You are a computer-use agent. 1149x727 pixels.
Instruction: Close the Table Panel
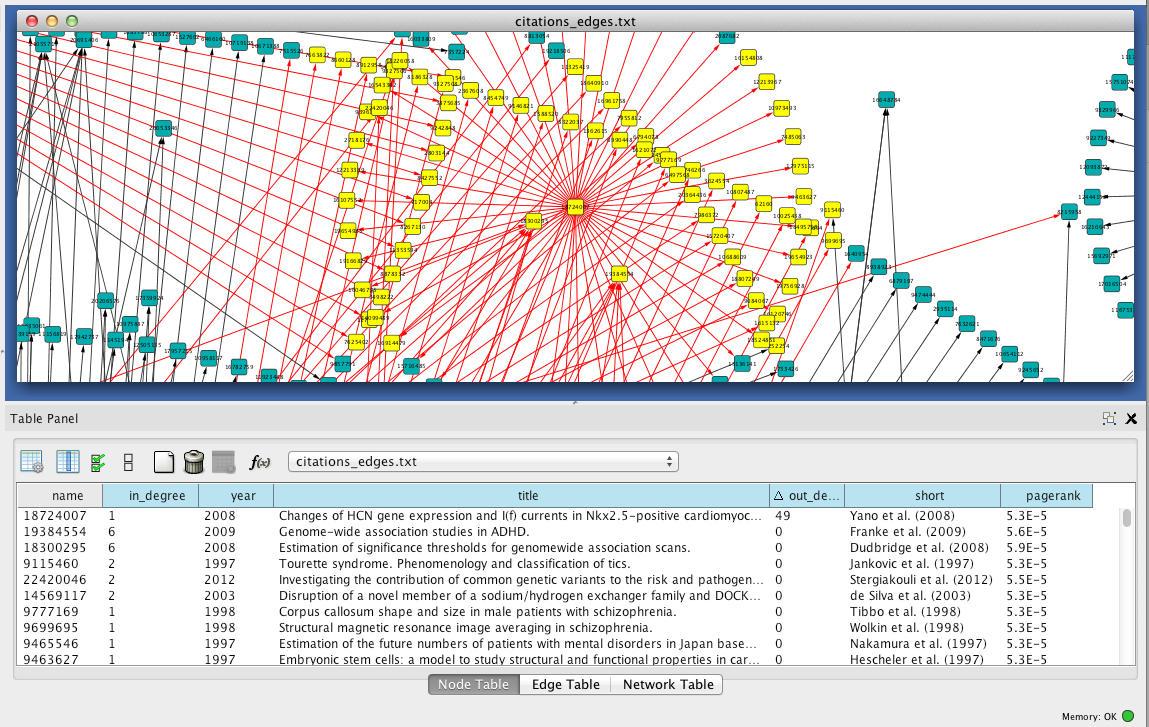tap(1131, 419)
